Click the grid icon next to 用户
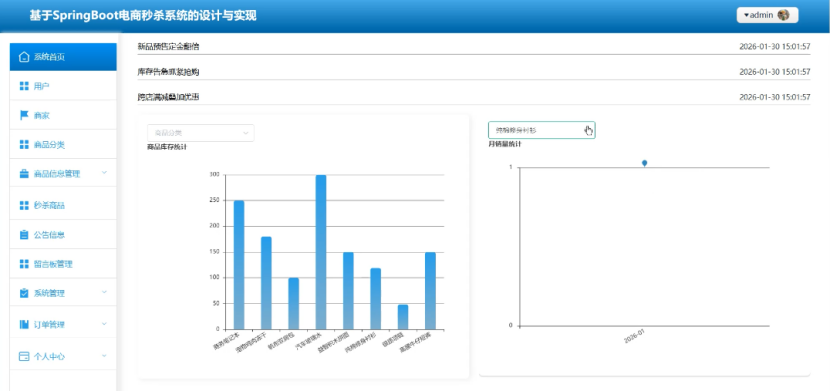 click(24, 86)
